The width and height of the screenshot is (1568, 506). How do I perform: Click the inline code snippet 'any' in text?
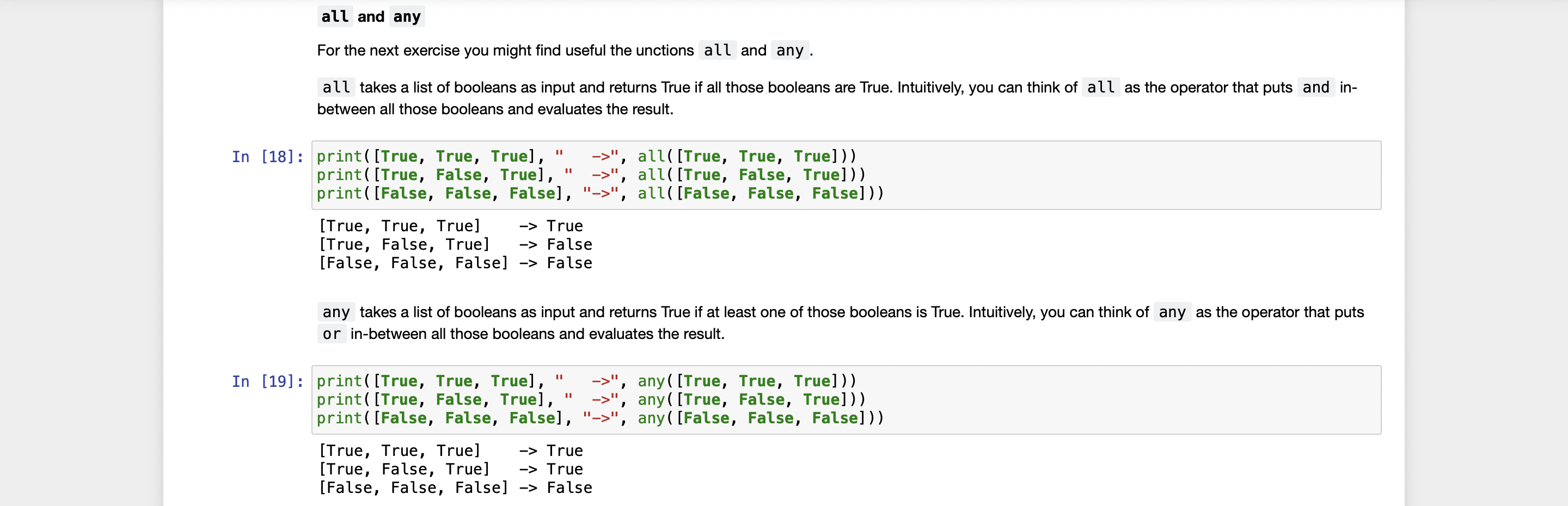[x=788, y=51]
